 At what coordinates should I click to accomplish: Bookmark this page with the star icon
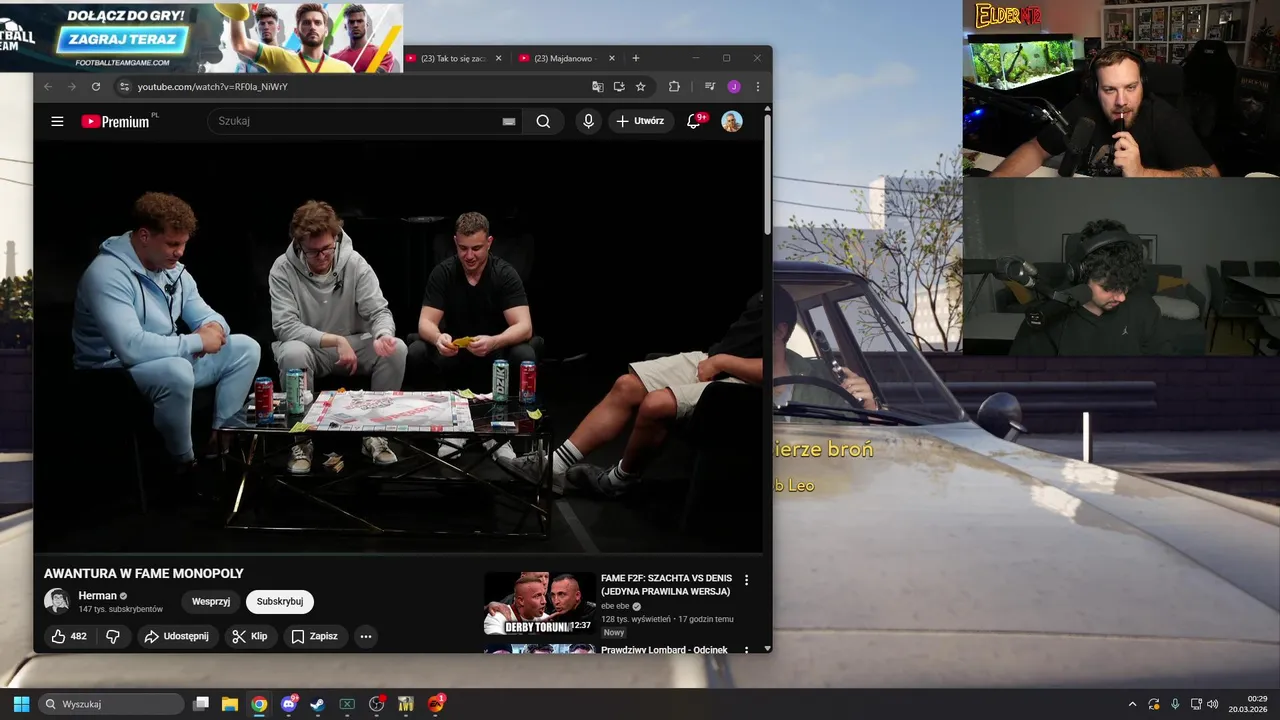pyautogui.click(x=641, y=87)
